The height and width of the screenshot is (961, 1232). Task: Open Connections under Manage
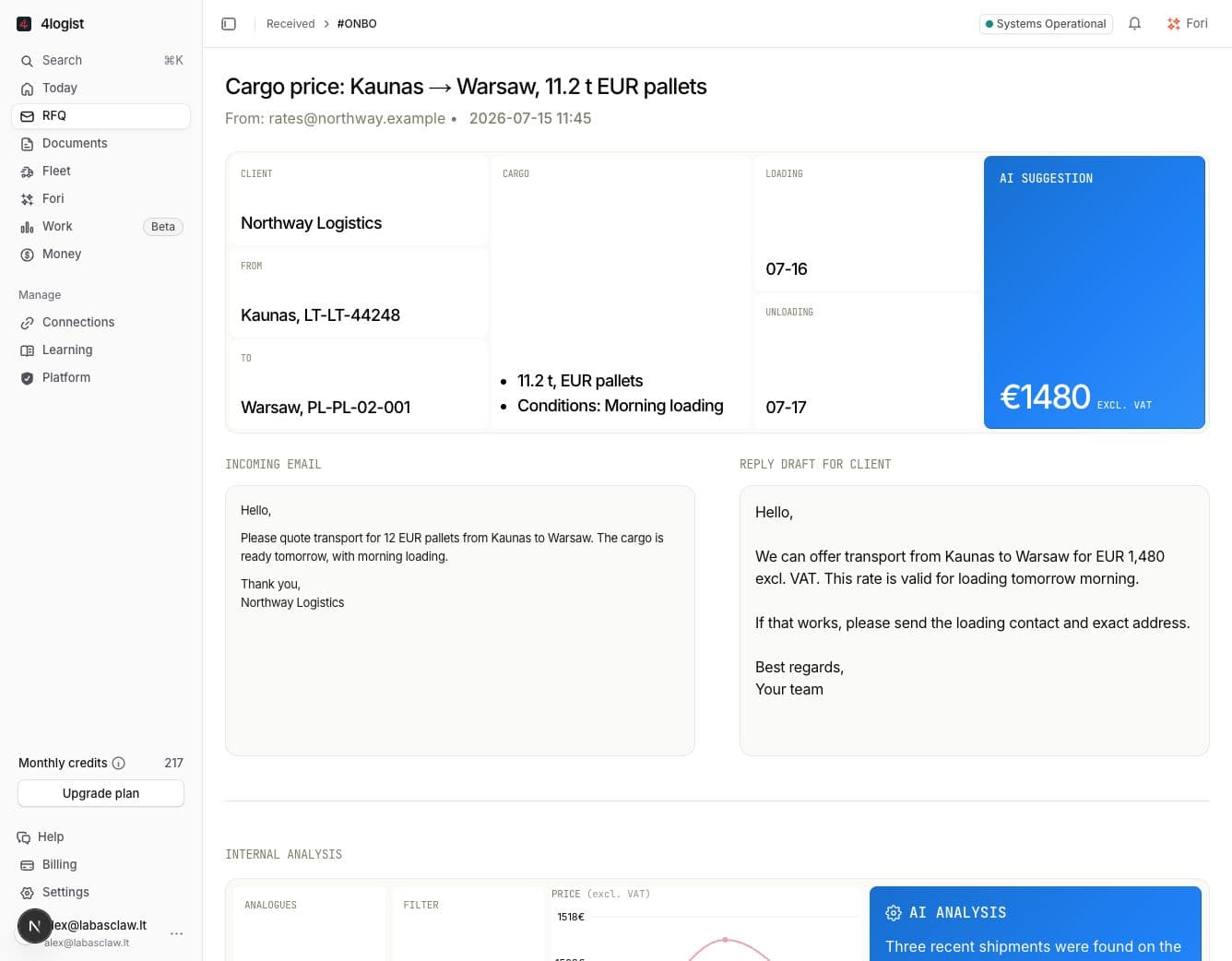[x=101, y=322]
